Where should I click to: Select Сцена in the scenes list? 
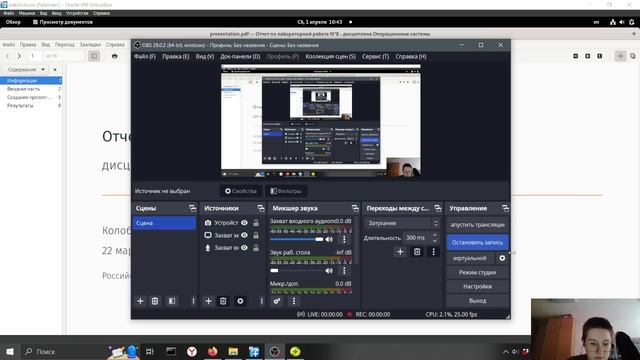pos(164,223)
